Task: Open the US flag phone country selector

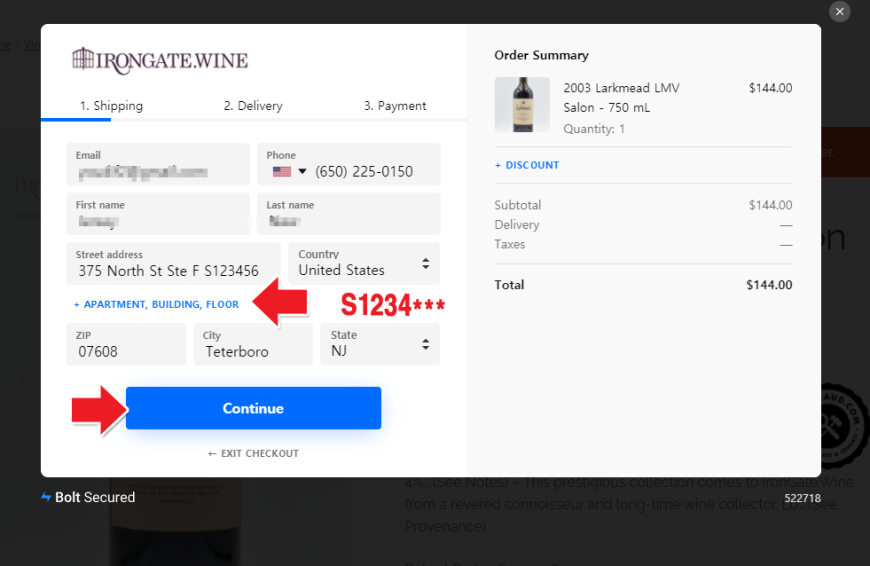Action: coord(289,172)
